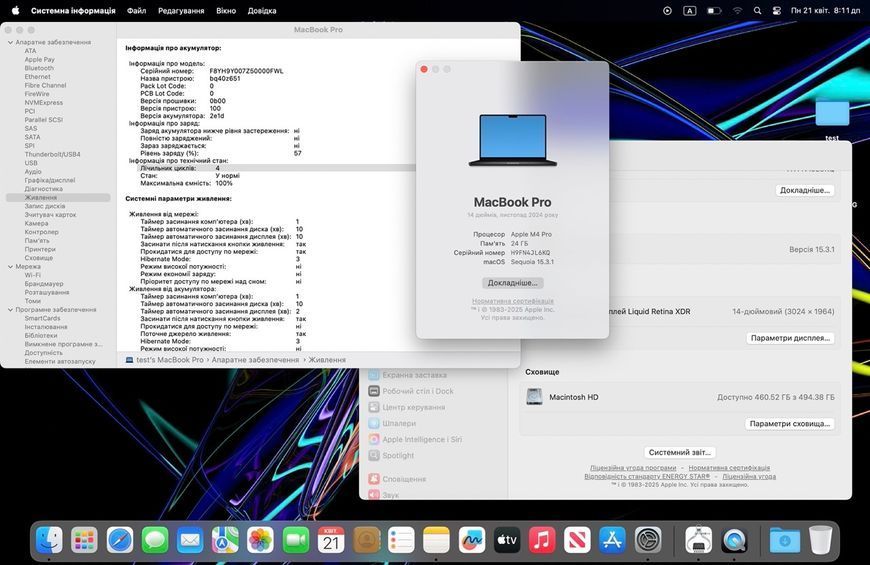Open the Trash in the Dock
The width and height of the screenshot is (870, 565).
point(820,540)
